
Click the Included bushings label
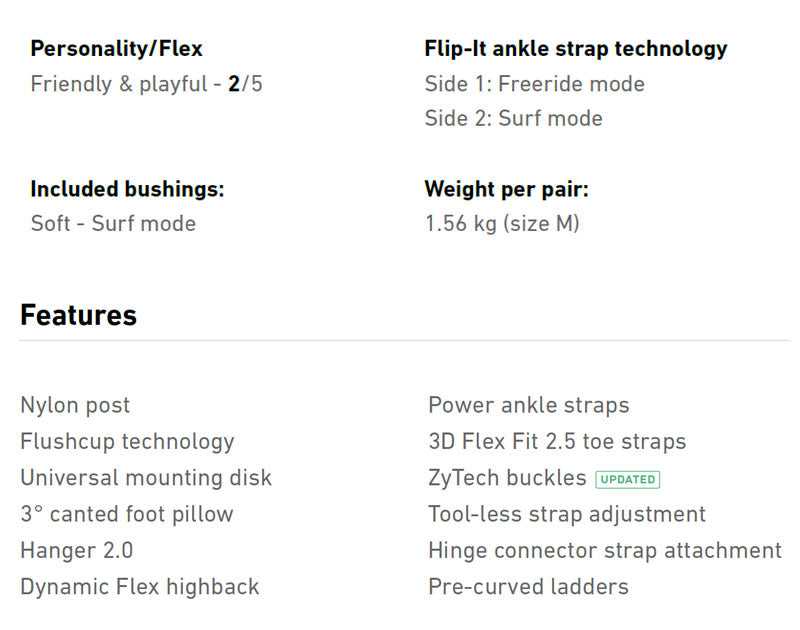point(127,190)
